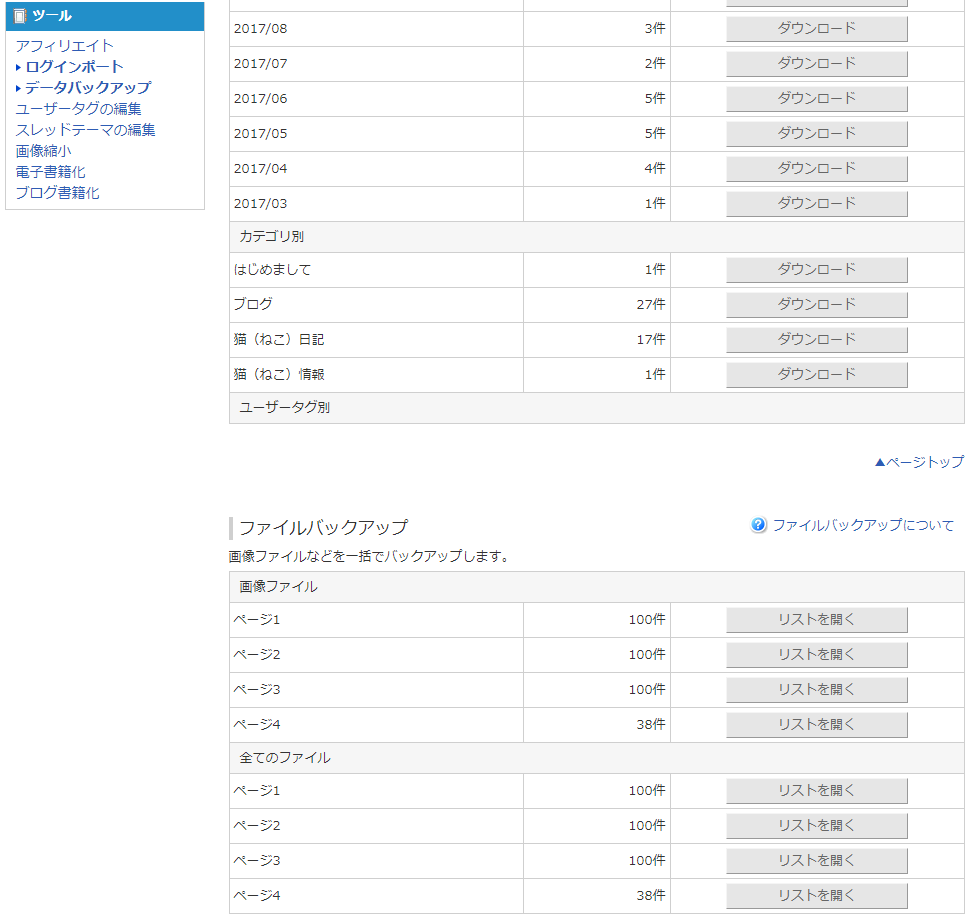Select the 17件 count in 猫（ねこ）日記 row
The image size is (970, 918).
(651, 340)
